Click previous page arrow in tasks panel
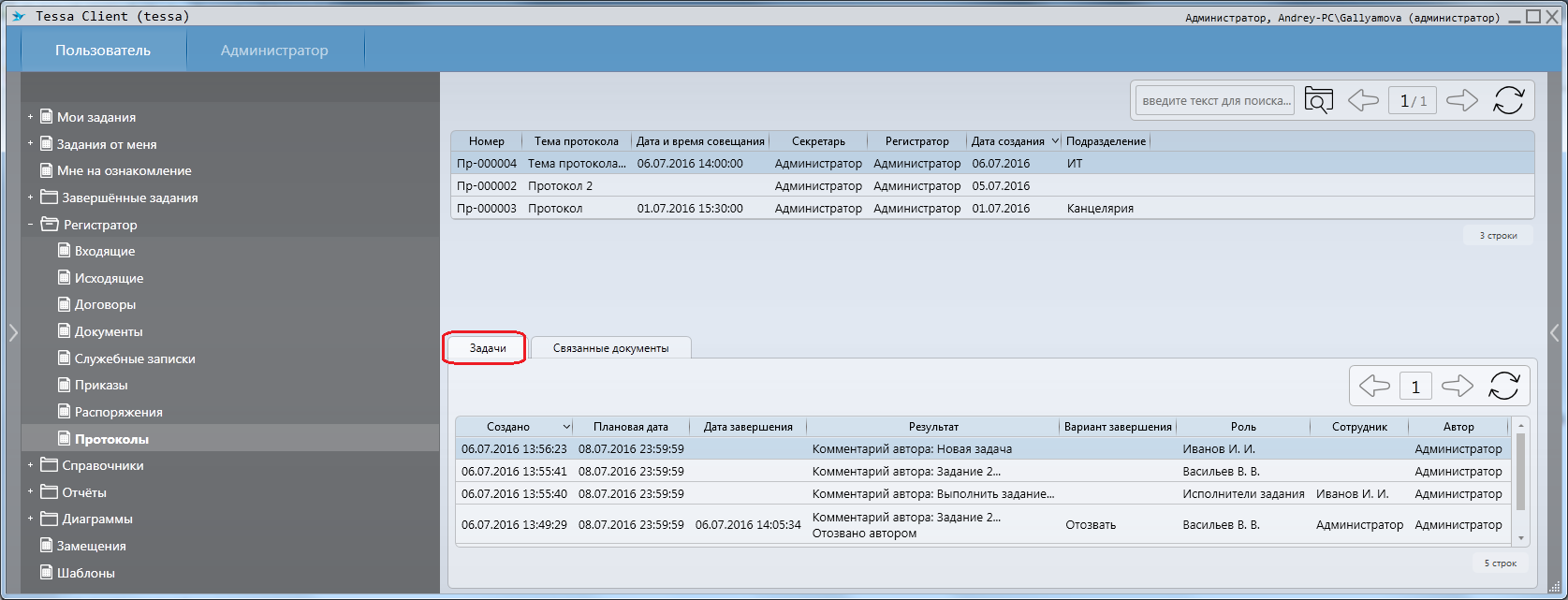 [1374, 387]
